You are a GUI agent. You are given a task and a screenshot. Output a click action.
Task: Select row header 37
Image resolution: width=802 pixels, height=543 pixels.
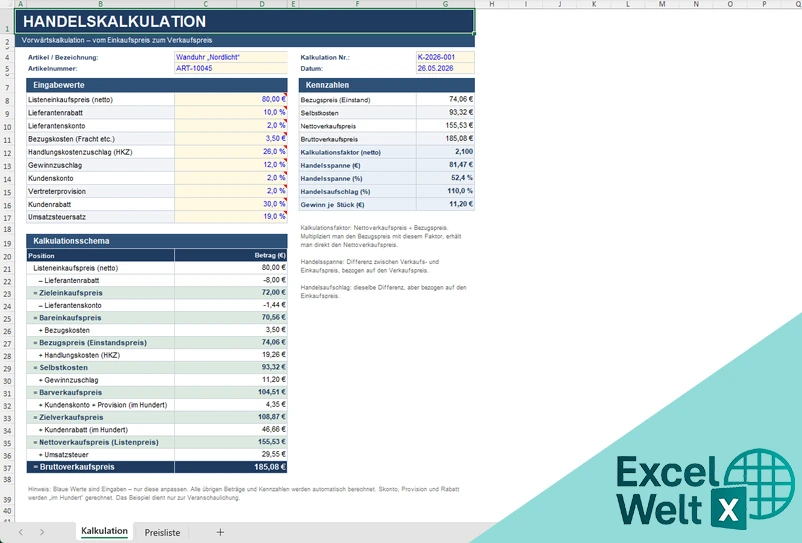(7, 468)
